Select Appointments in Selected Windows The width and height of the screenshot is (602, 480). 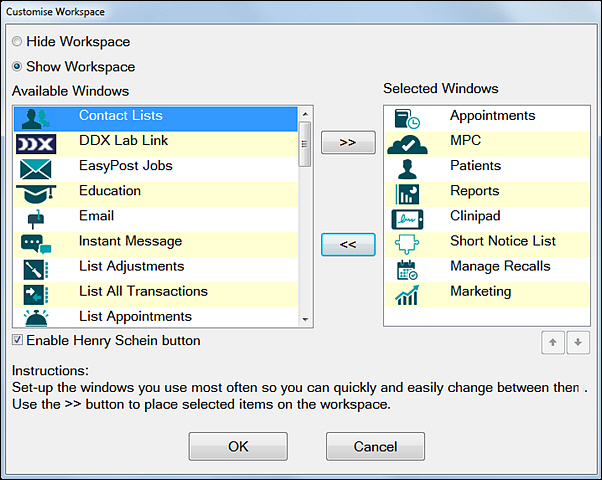pyautogui.click(x=487, y=119)
